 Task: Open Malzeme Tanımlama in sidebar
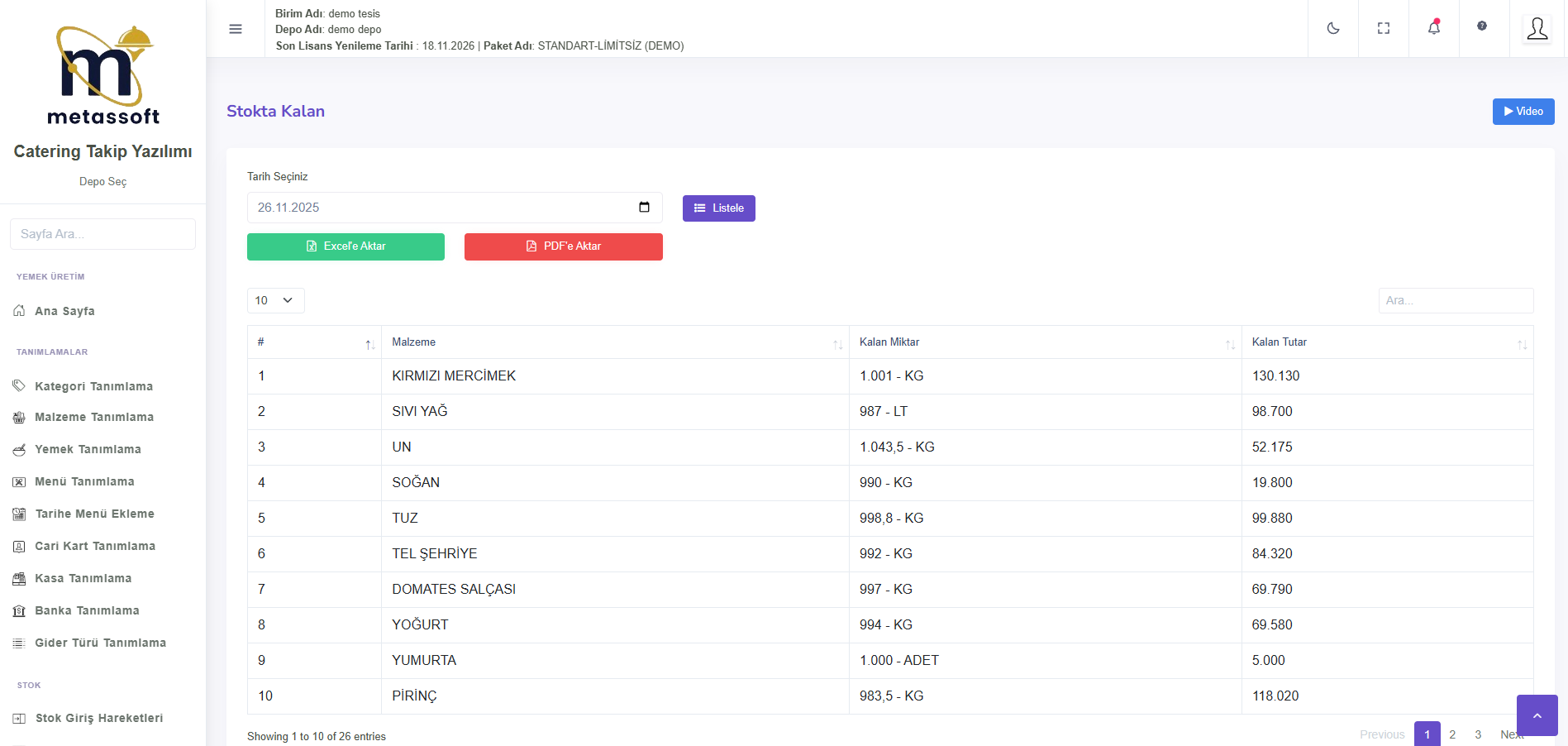(x=93, y=418)
